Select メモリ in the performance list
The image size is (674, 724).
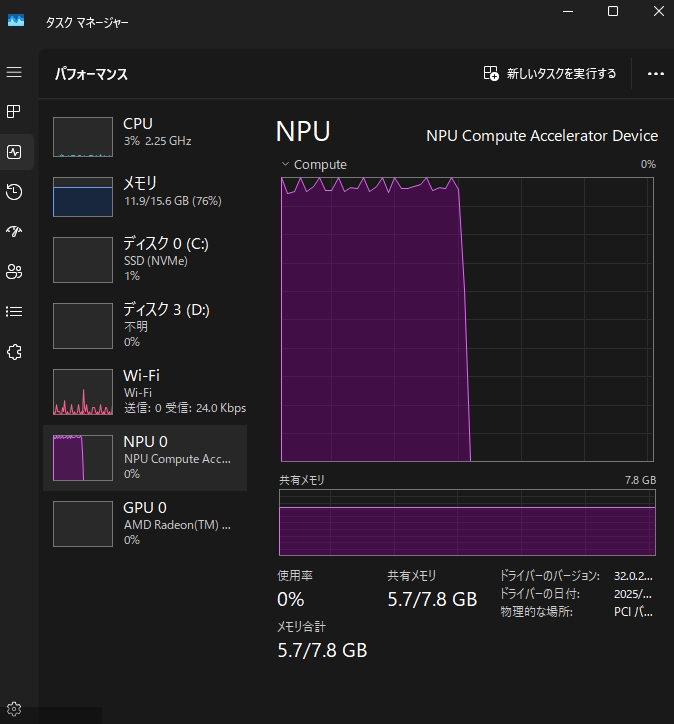(145, 196)
